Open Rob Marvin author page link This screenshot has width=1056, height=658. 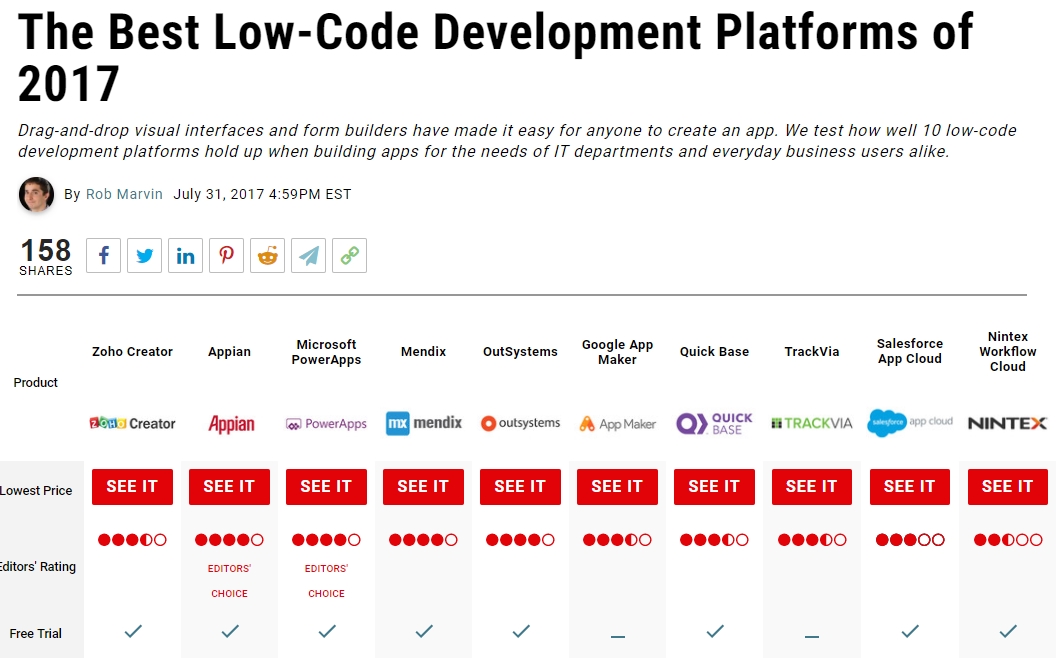(x=124, y=194)
